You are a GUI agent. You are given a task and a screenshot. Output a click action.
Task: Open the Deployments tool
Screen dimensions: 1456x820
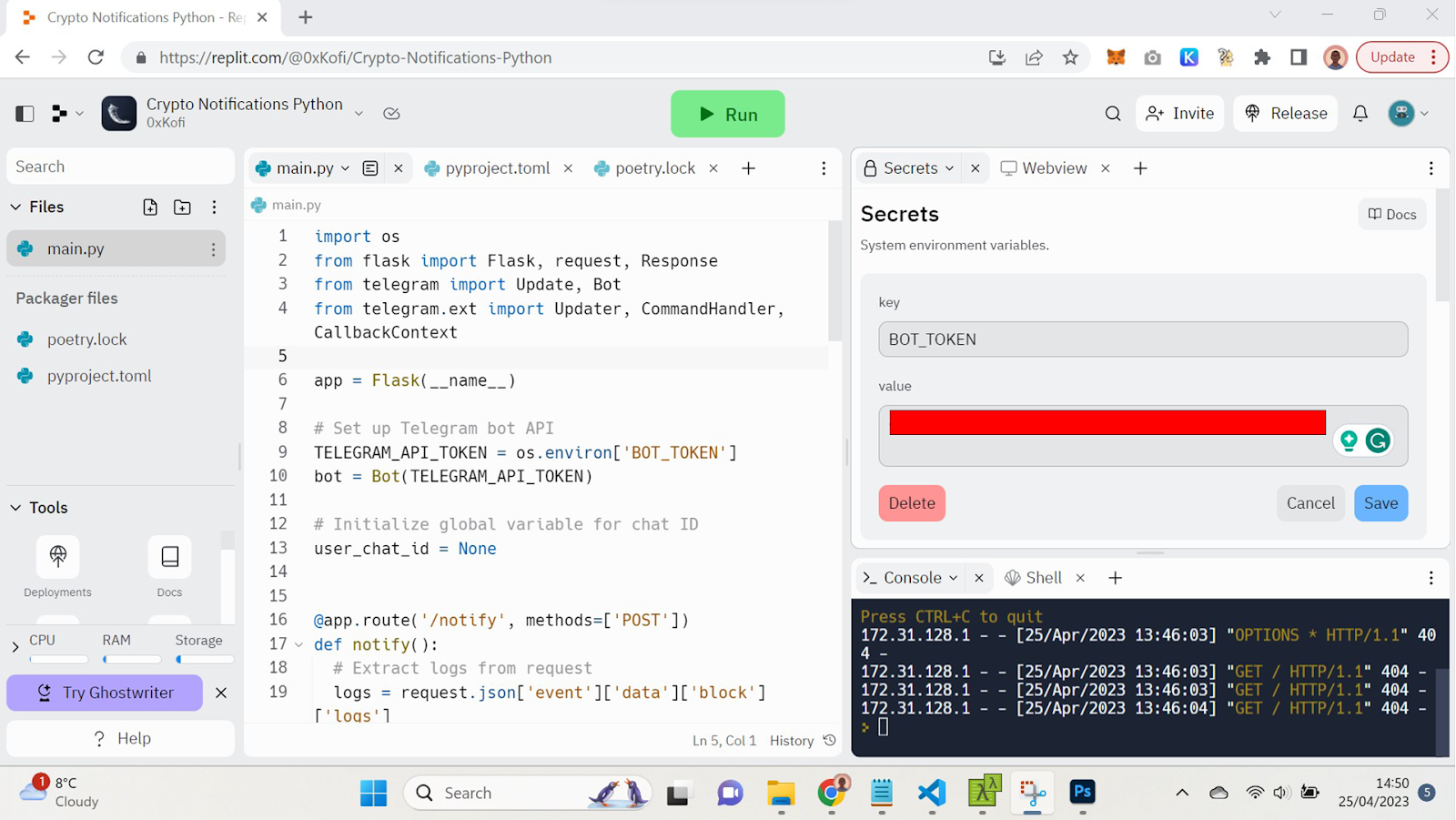pos(57,557)
